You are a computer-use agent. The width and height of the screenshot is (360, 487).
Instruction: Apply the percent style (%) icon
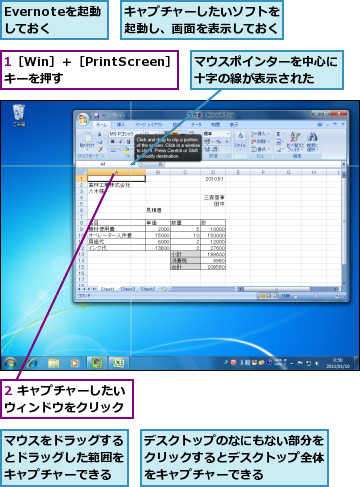click(x=218, y=142)
